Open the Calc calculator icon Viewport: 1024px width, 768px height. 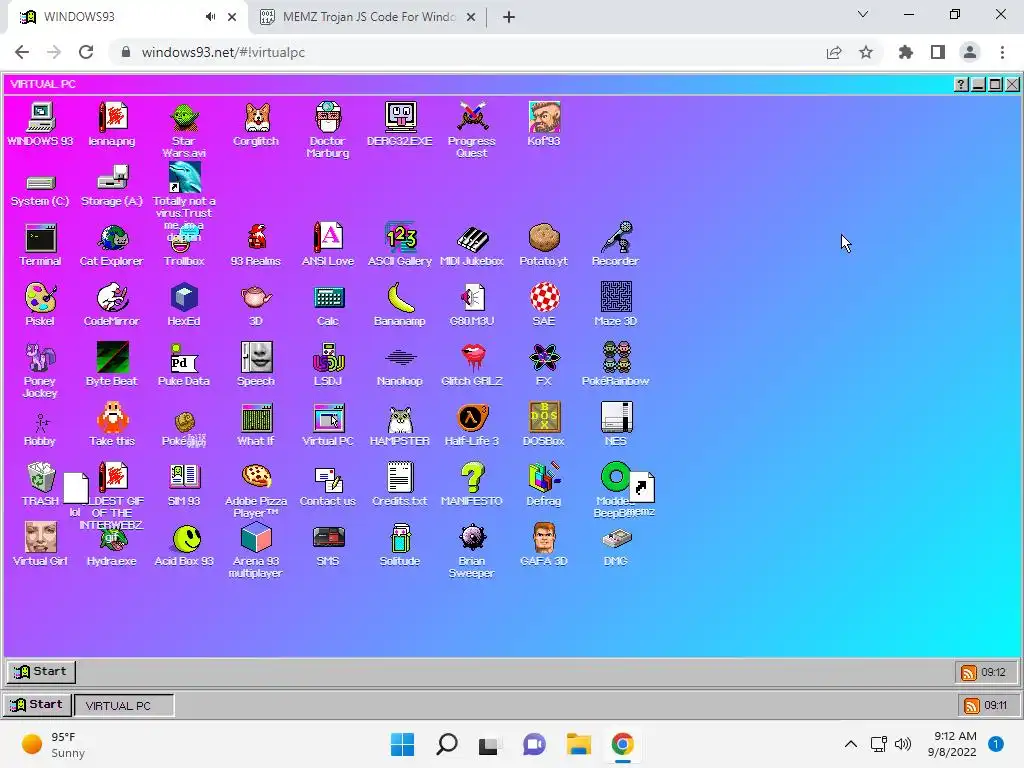pos(328,298)
